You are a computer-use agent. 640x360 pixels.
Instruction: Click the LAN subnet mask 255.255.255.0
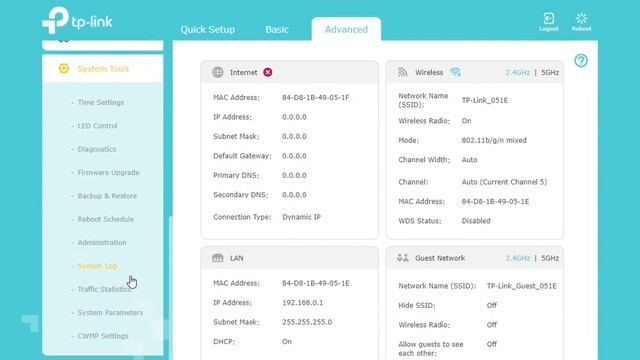point(307,322)
